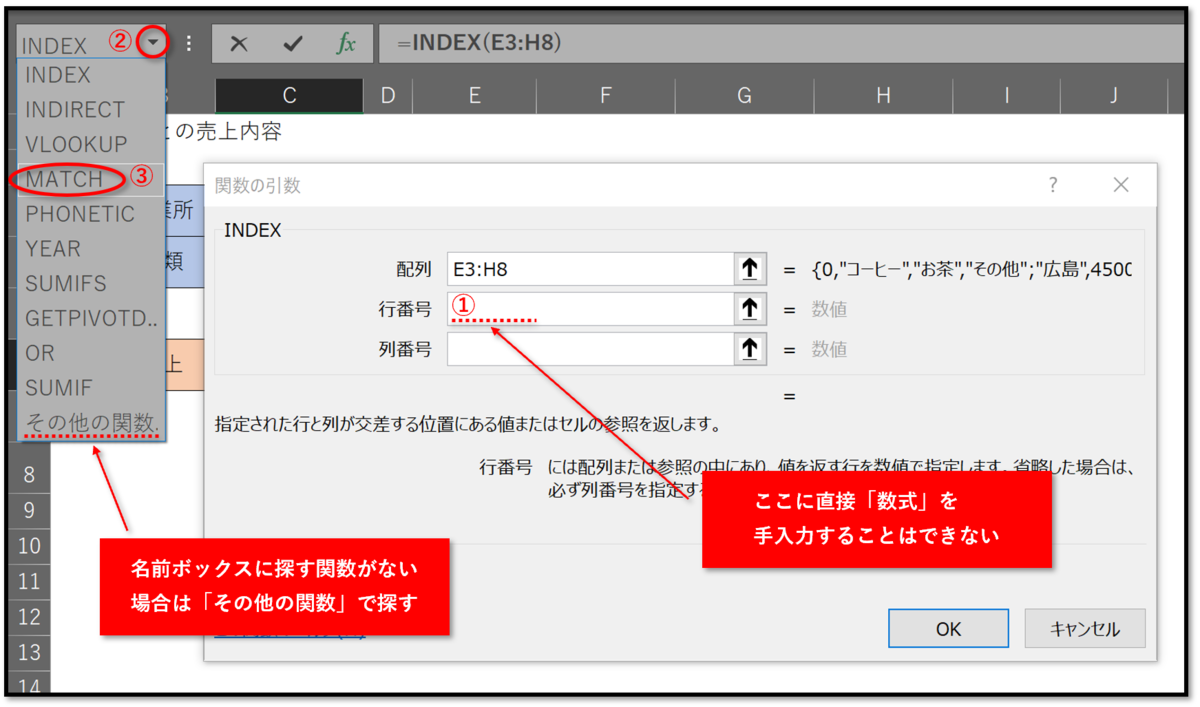
Task: Select column I header
Action: coord(1006,96)
